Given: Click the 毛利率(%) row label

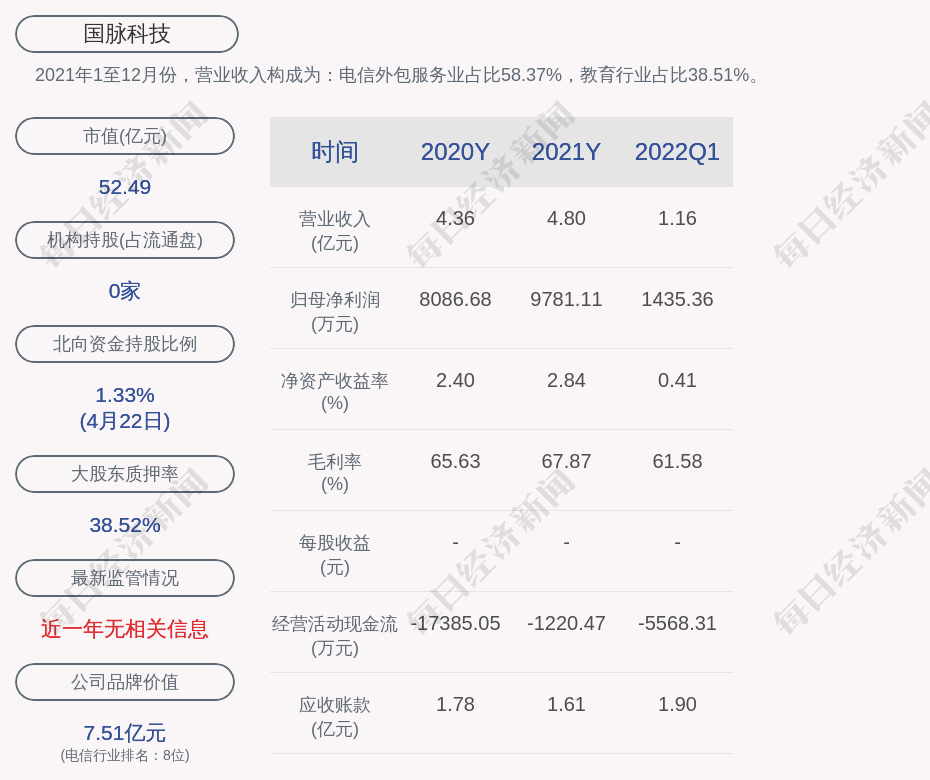Looking at the screenshot, I should (x=335, y=473).
